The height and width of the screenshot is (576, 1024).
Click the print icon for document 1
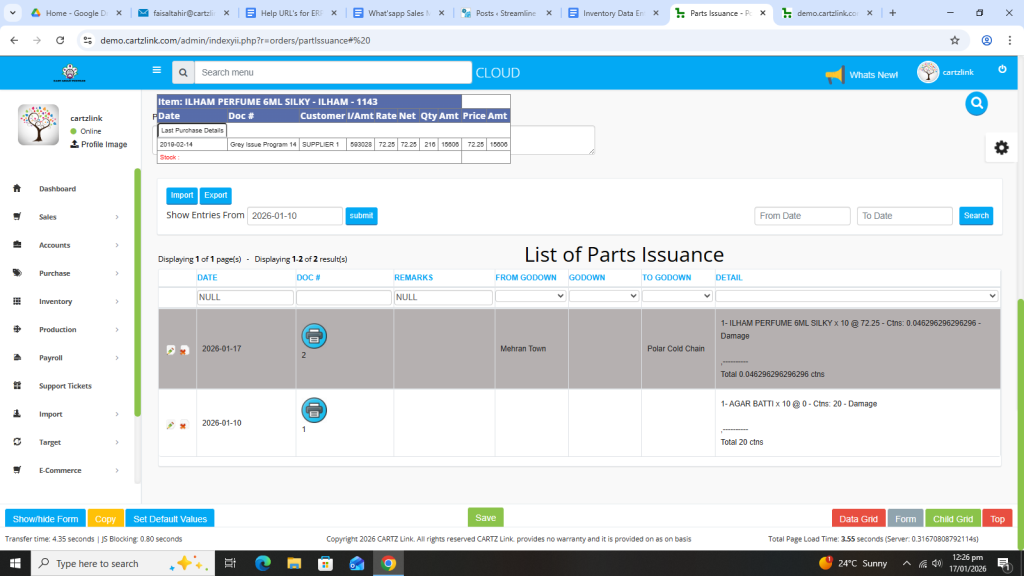coord(314,410)
